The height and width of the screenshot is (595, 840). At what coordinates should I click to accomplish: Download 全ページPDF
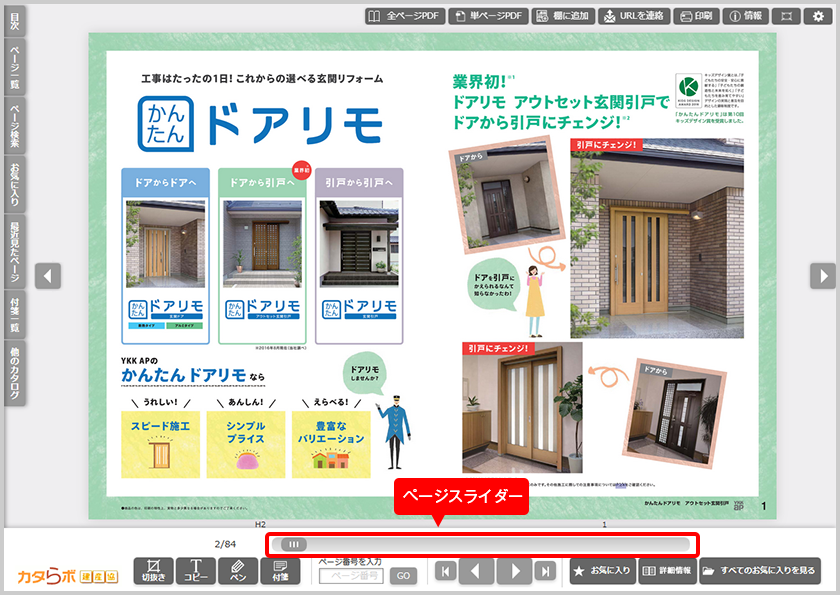click(404, 16)
